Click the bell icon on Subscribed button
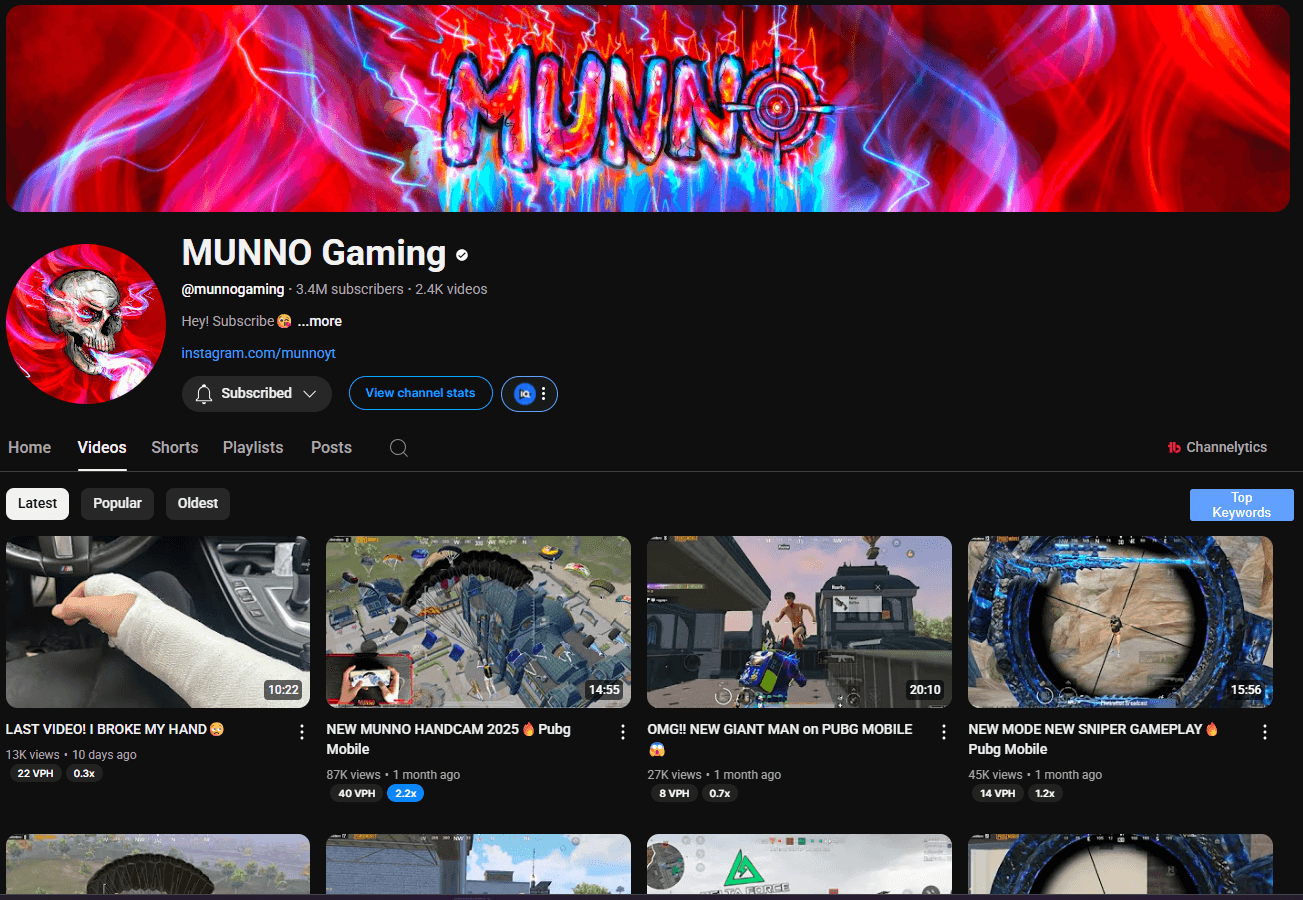Image resolution: width=1303 pixels, height=900 pixels. point(204,394)
